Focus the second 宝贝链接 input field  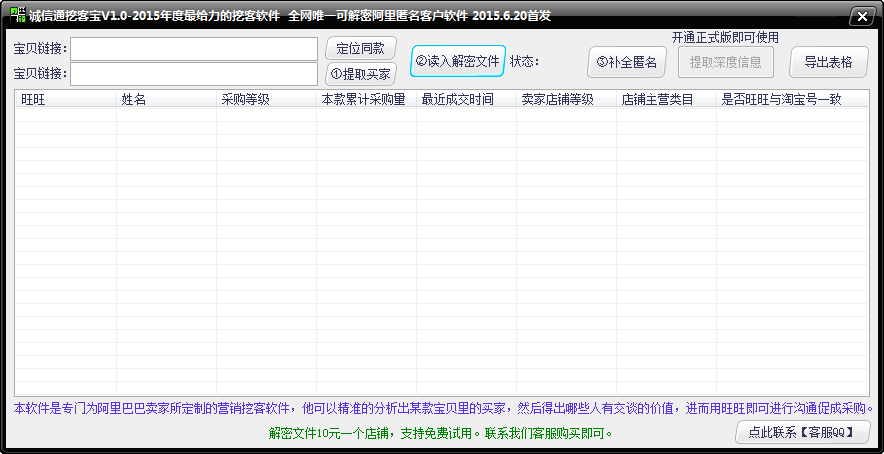tap(194, 74)
